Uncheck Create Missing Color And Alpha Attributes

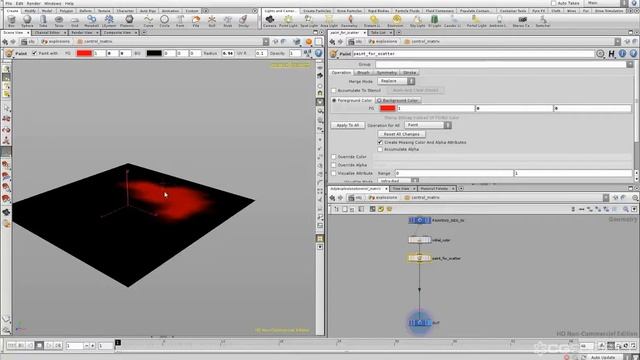coord(380,142)
